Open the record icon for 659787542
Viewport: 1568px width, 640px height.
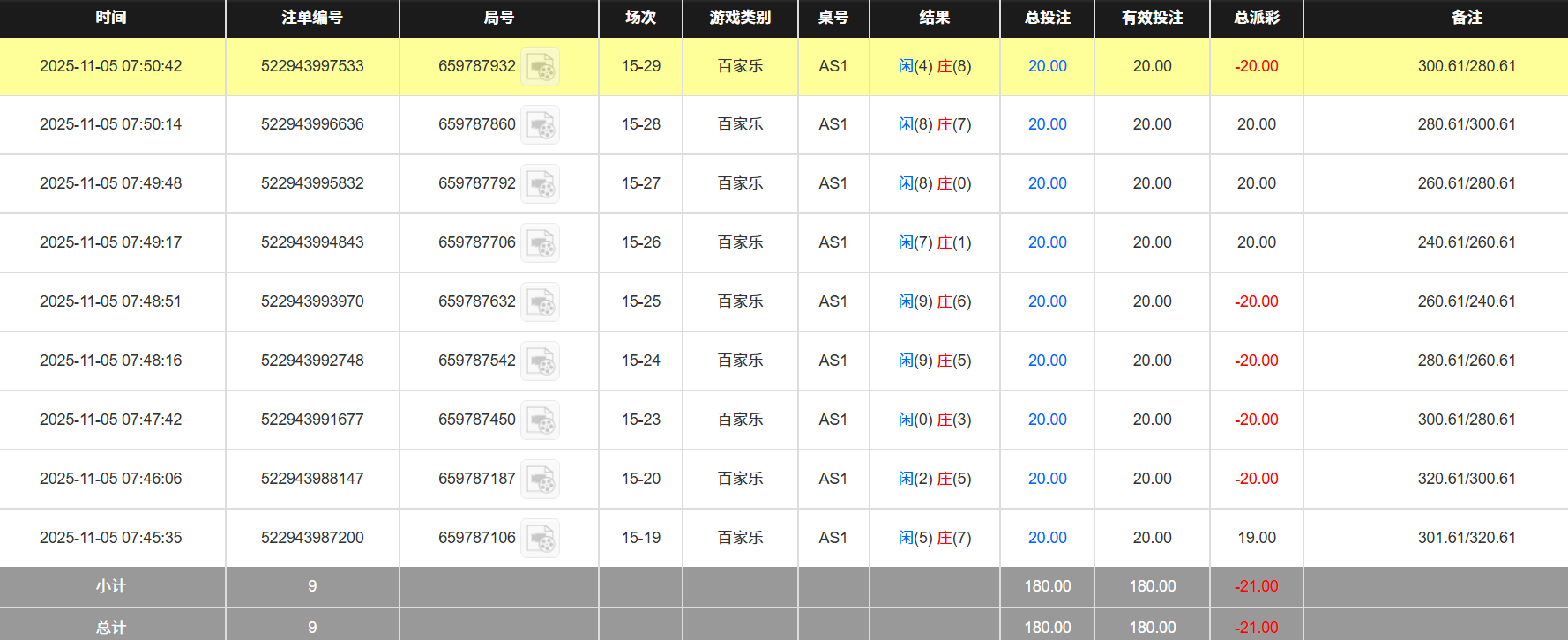tap(540, 361)
